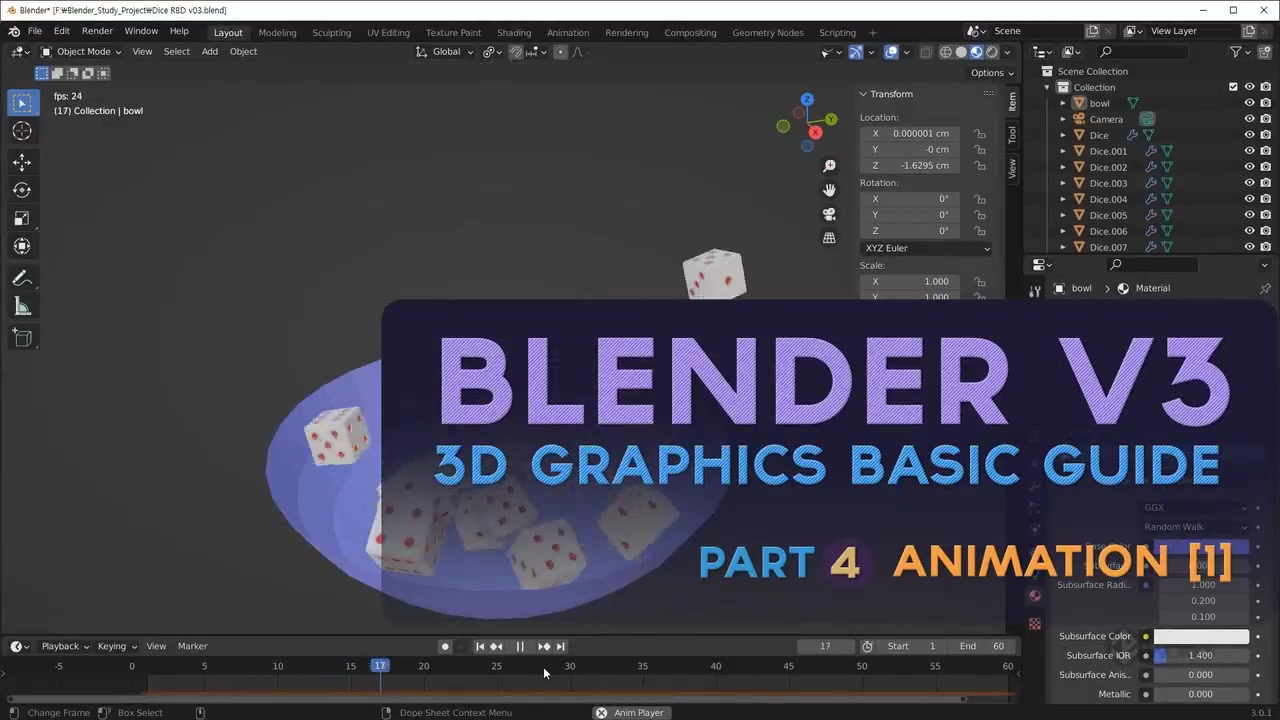Toggle camera view icon in viewport

click(x=829, y=214)
